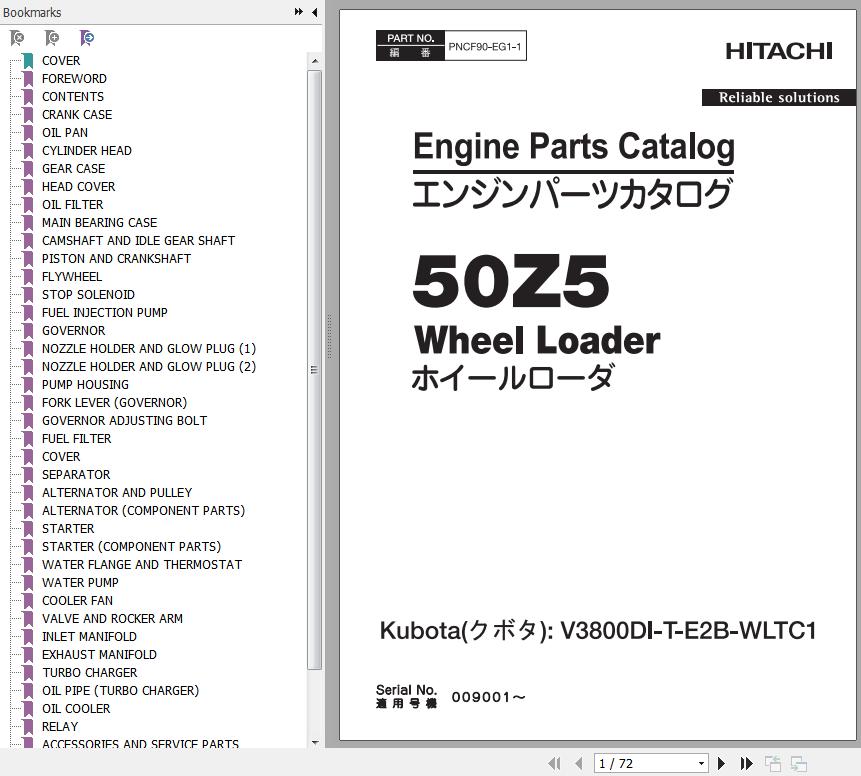
Task: Select the OIL COOLER bookmark
Action: click(76, 709)
